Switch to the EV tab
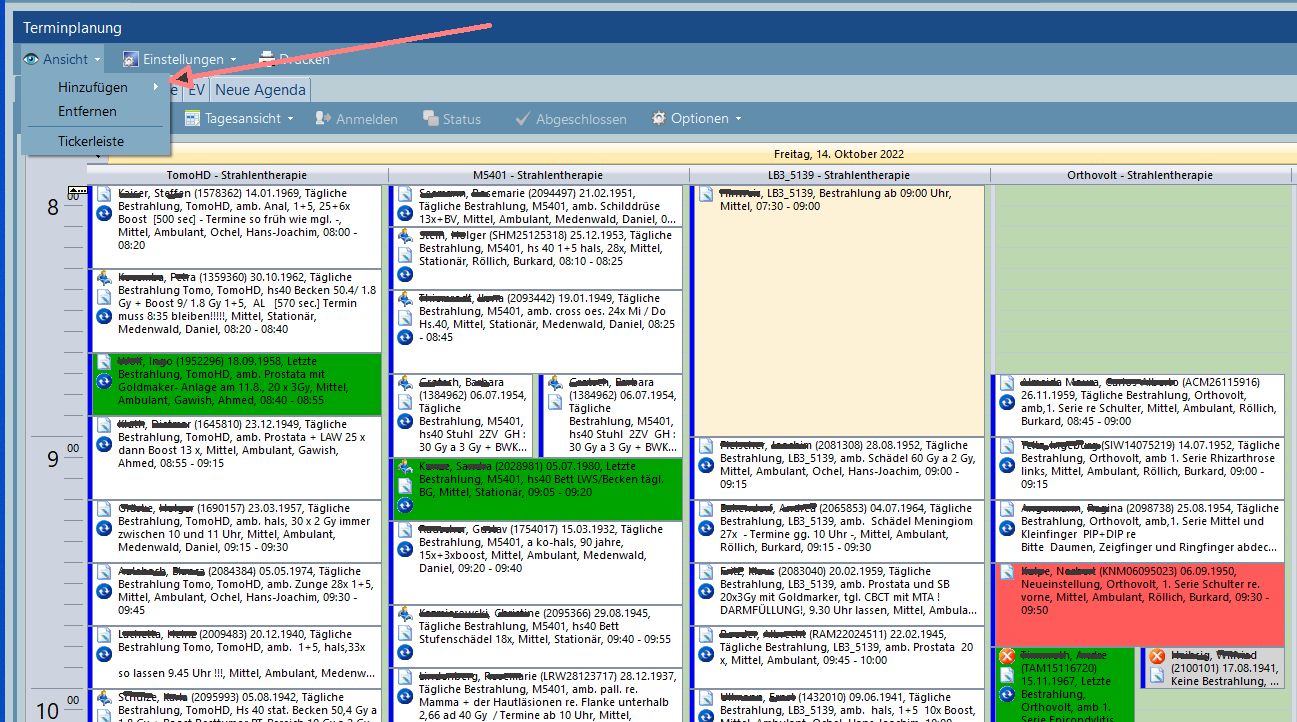 [x=197, y=90]
